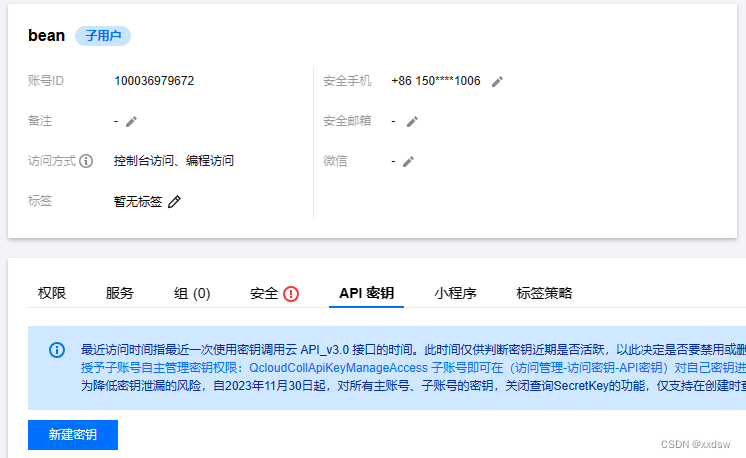The height and width of the screenshot is (458, 746).
Task: Click the 子用户 badge next to bean
Action: [x=103, y=36]
